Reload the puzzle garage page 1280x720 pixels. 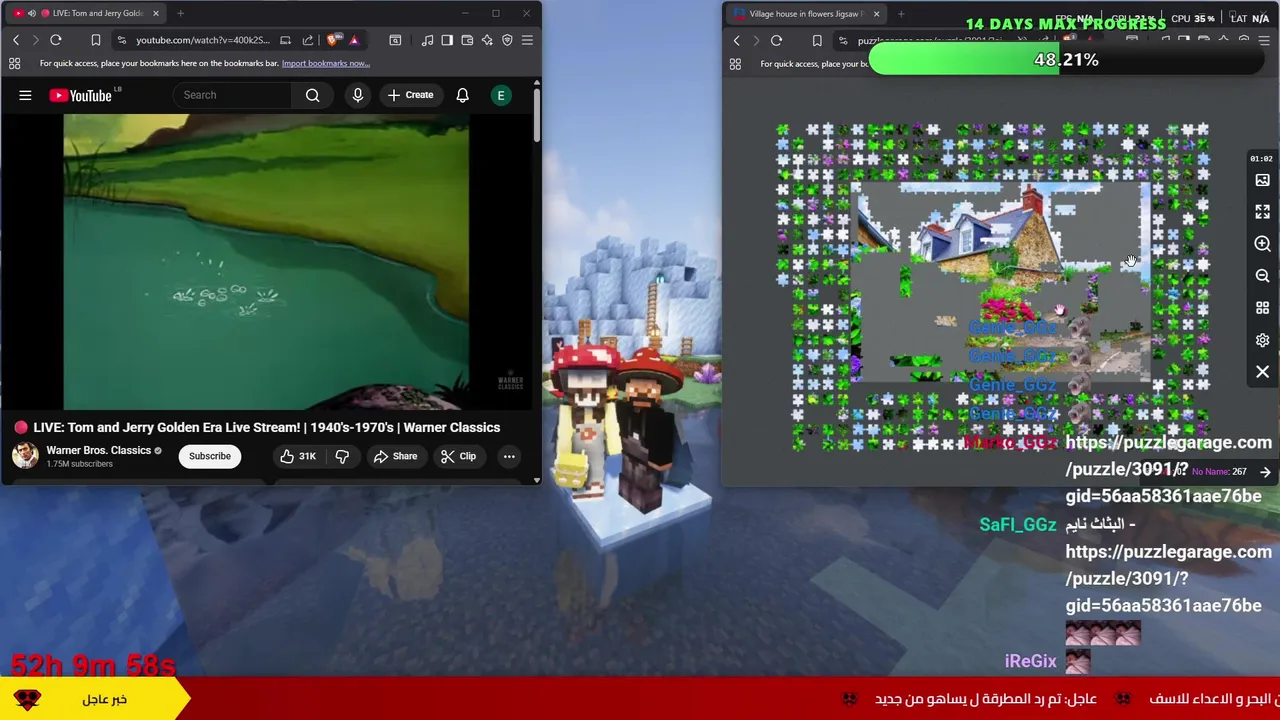pos(776,41)
